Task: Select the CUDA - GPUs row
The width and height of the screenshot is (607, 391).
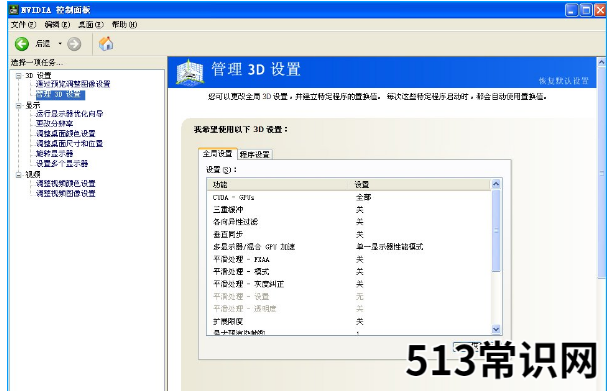Action: coord(349,197)
